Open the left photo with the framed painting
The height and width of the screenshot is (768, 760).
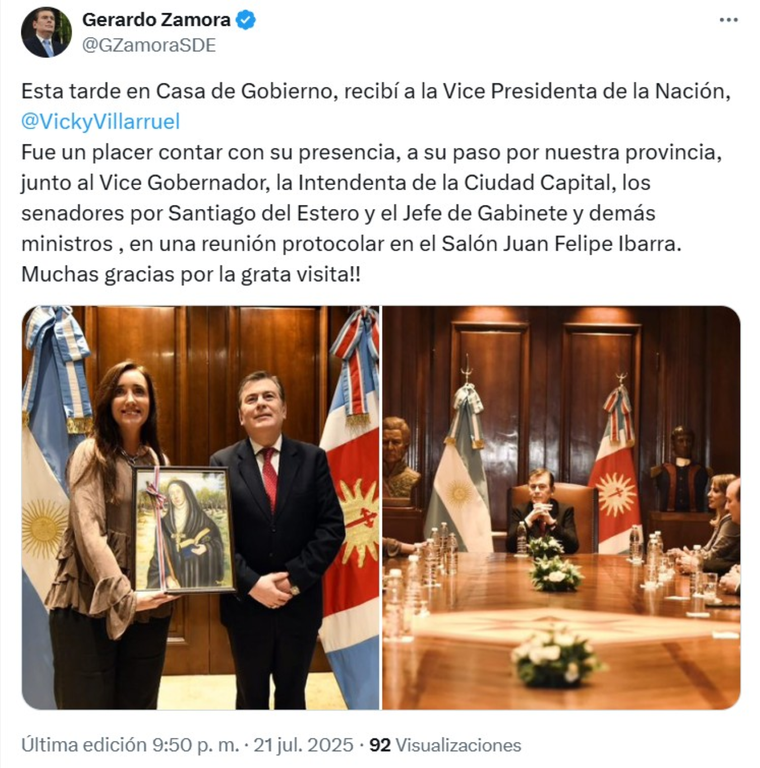coord(200,507)
